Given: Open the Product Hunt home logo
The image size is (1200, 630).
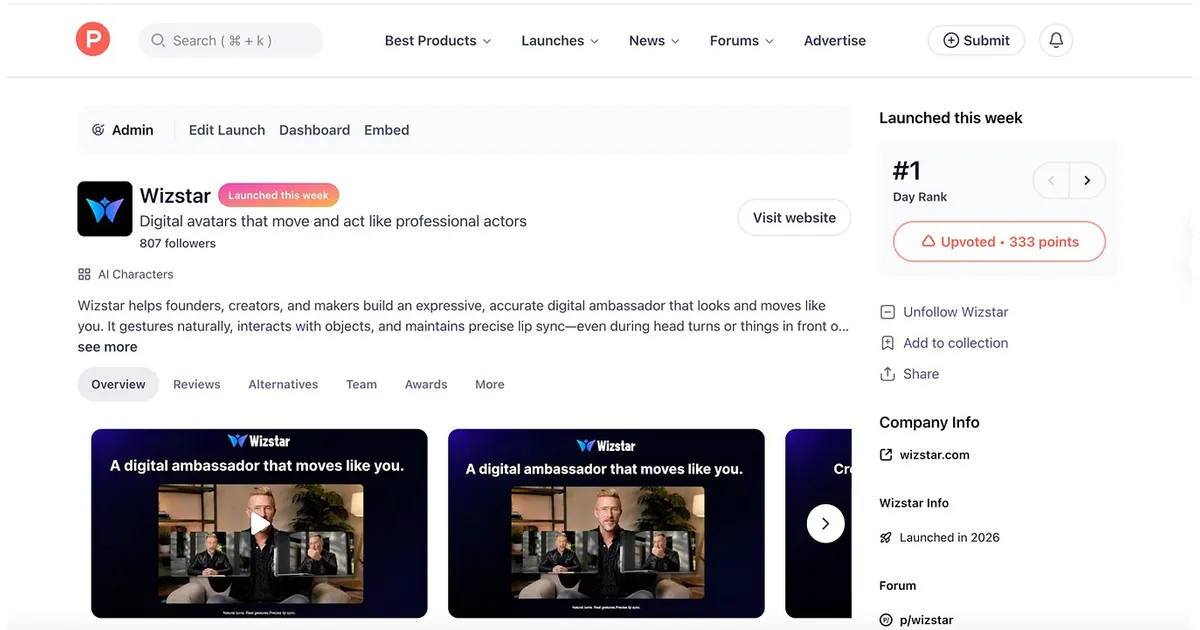Looking at the screenshot, I should click(x=93, y=40).
